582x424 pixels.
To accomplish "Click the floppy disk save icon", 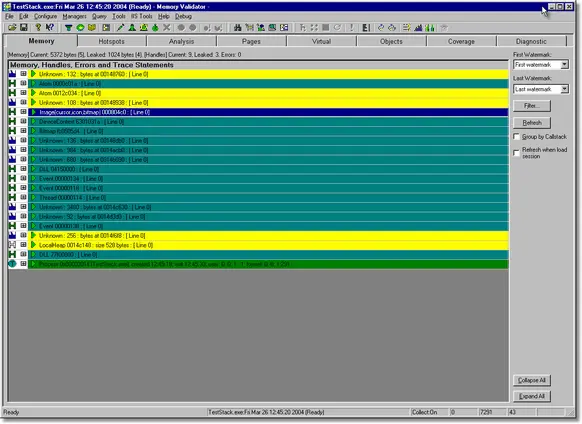I will (x=24, y=27).
